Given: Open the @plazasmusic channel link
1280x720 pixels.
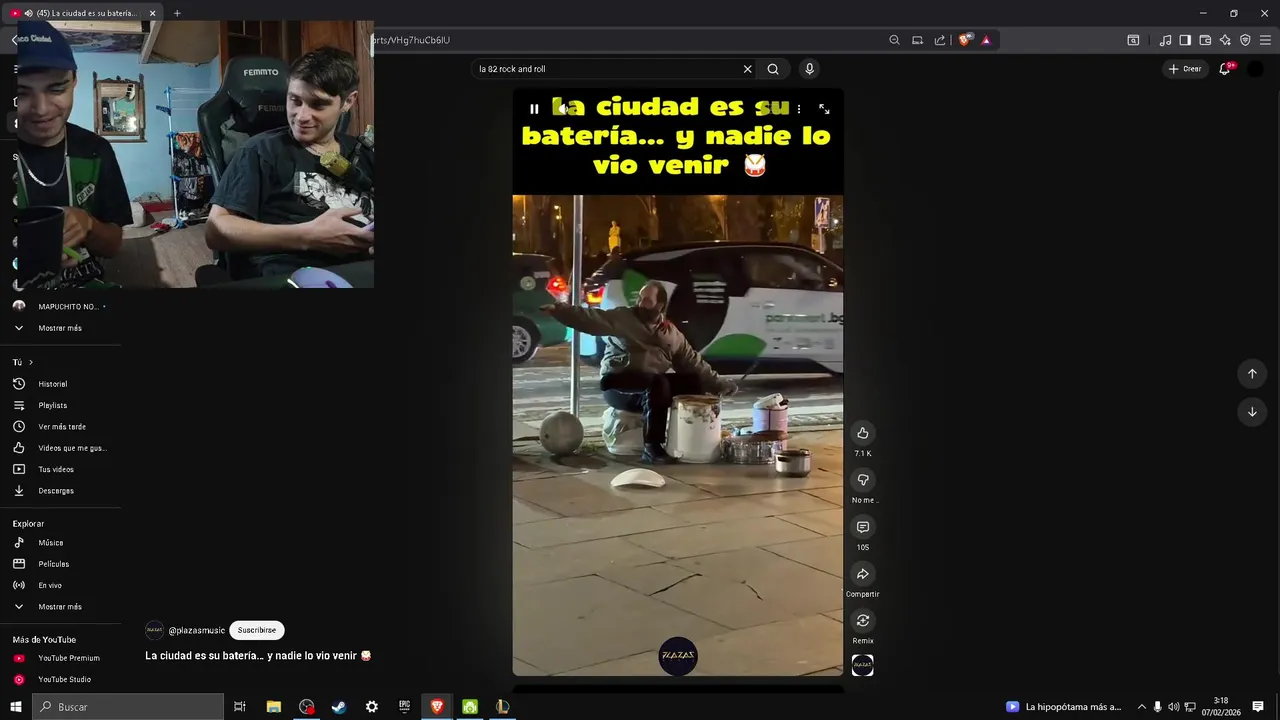Looking at the screenshot, I should (x=196, y=630).
